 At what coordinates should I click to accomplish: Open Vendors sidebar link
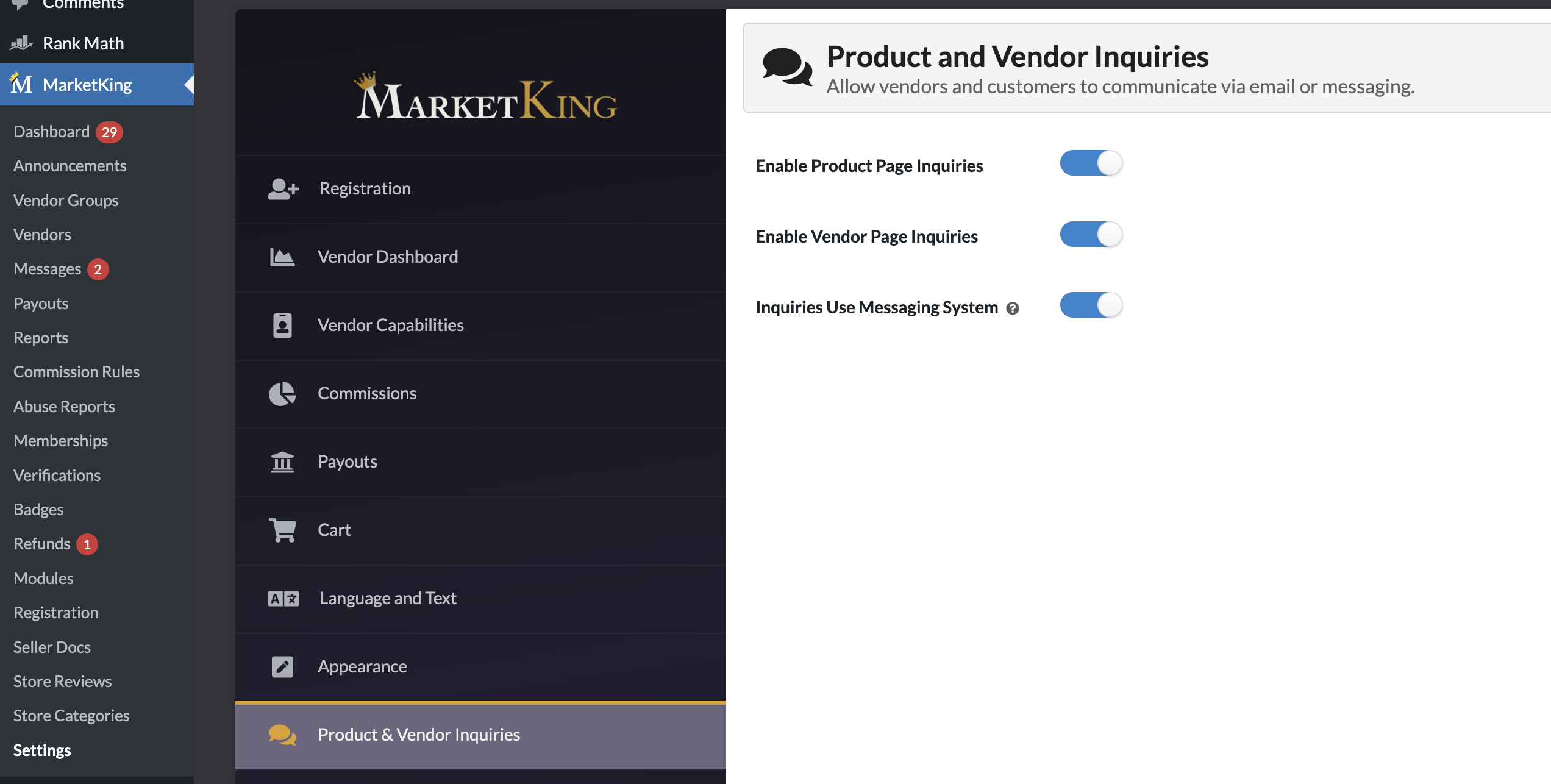[42, 235]
